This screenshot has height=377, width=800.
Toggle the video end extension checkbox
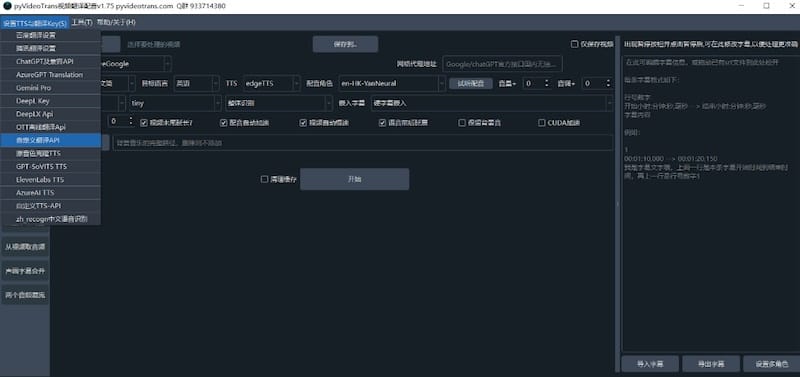[x=144, y=123]
